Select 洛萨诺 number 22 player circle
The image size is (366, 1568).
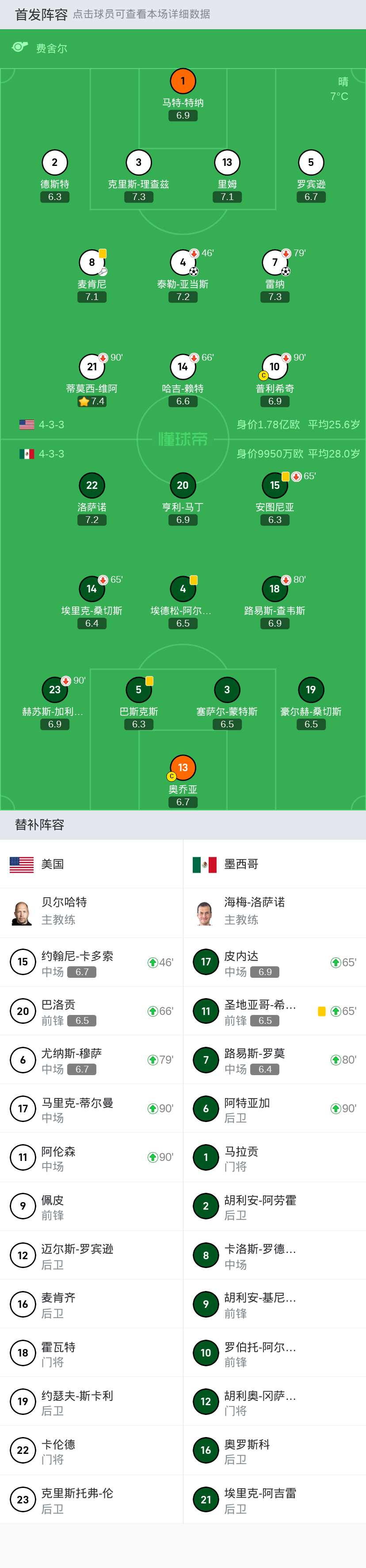[x=92, y=485]
